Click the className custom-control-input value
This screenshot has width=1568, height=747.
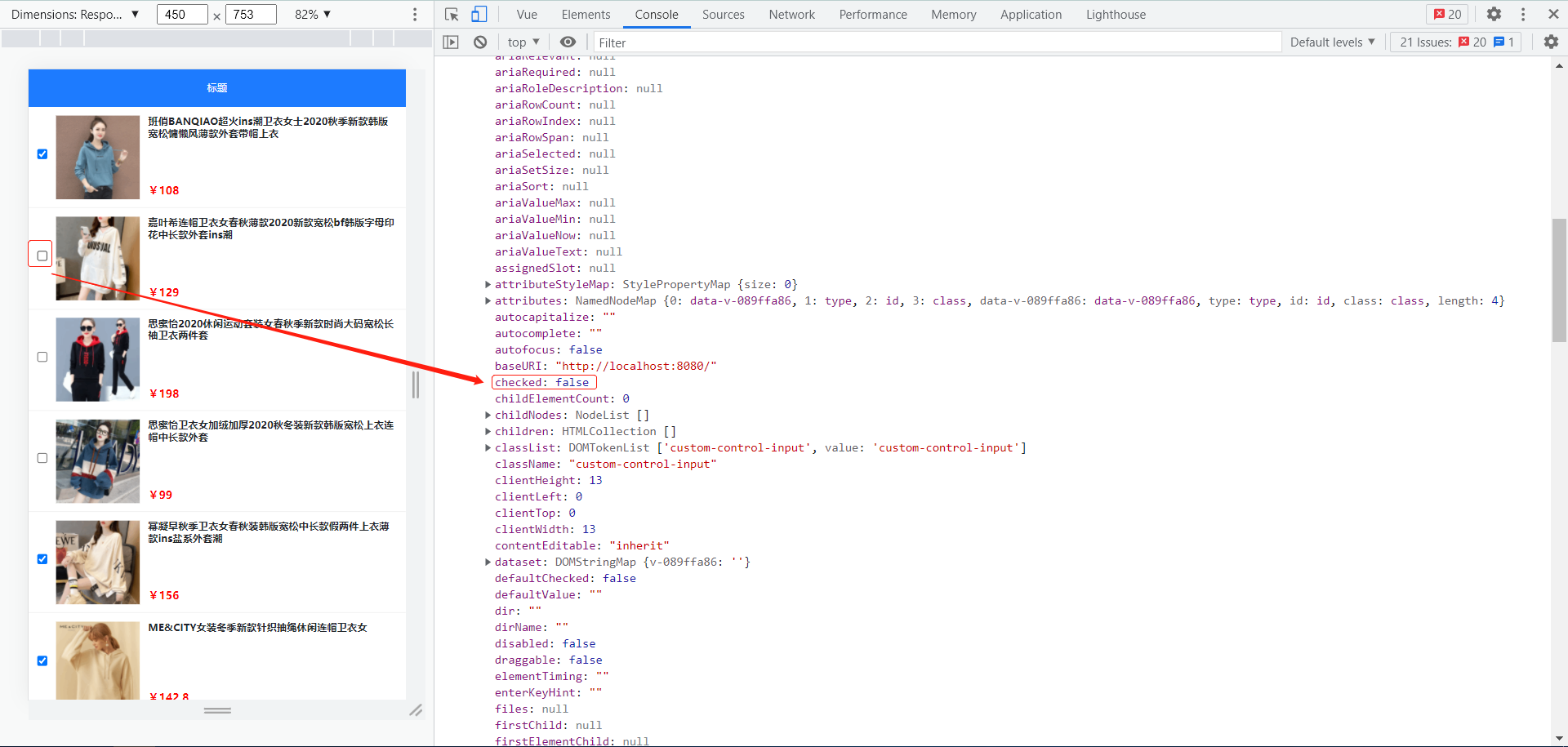point(643,464)
